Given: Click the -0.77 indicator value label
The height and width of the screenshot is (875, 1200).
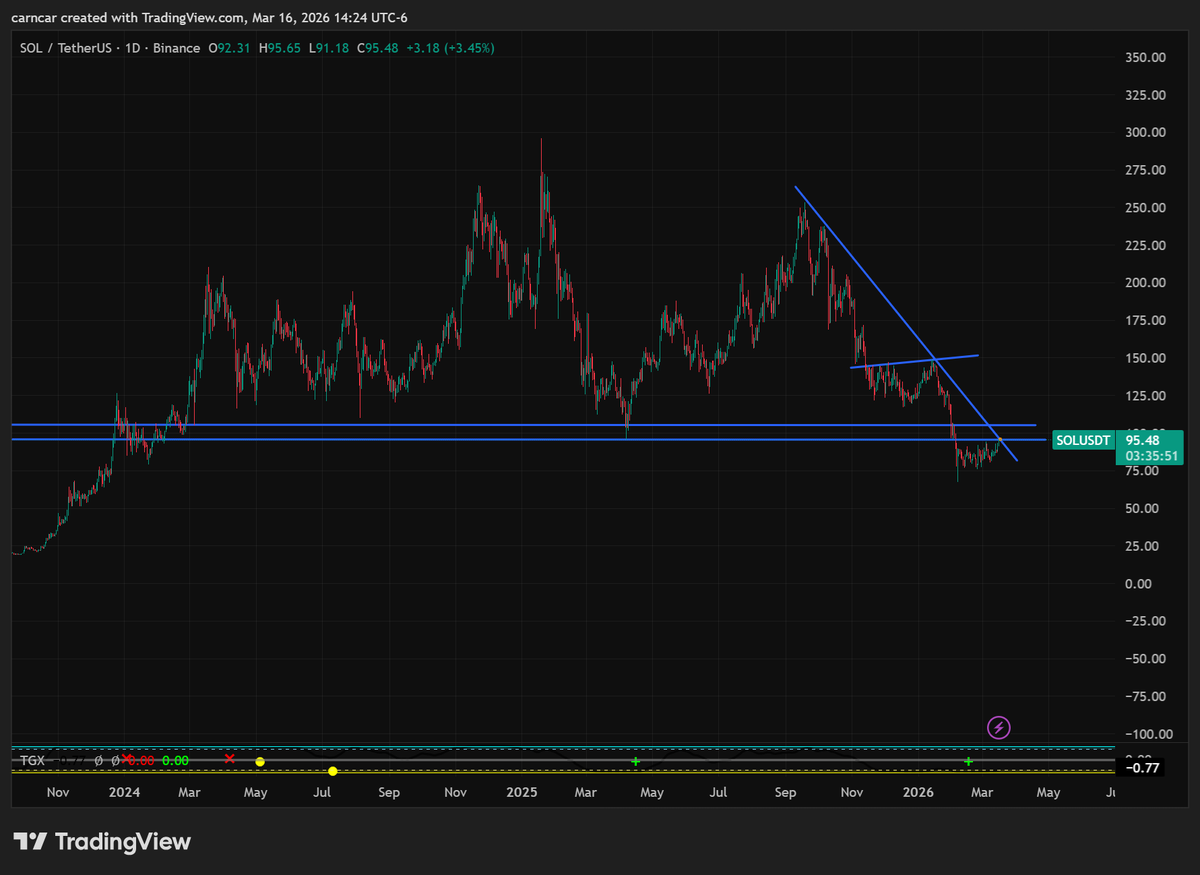Looking at the screenshot, I should [x=1142, y=768].
